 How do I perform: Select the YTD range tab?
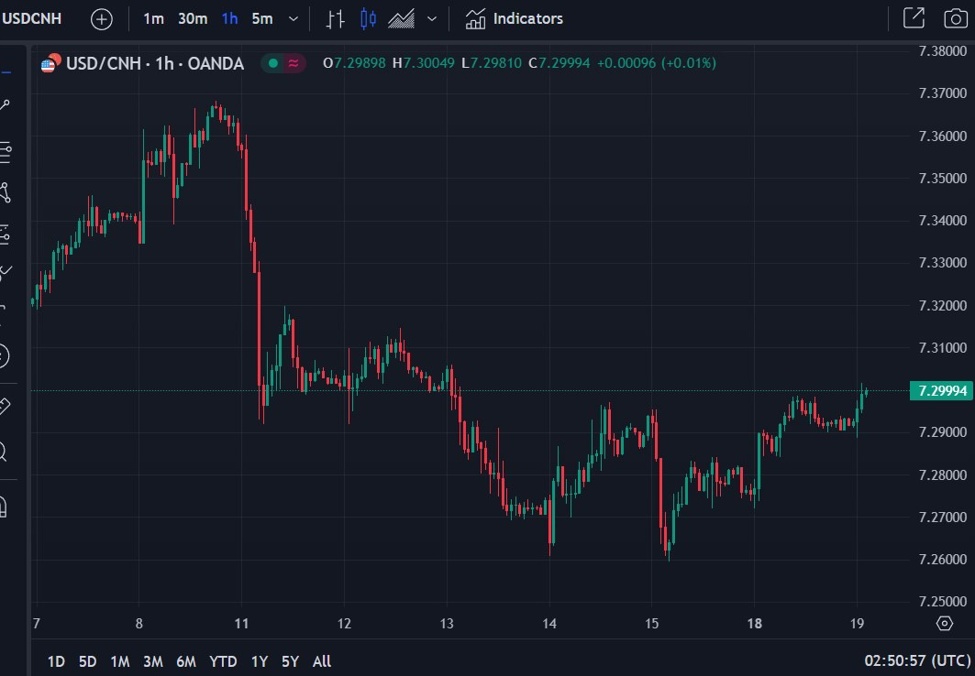point(223,661)
